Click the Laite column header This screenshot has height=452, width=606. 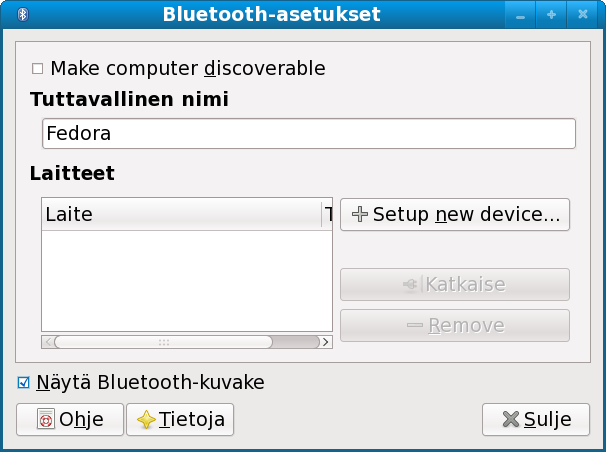(180, 214)
